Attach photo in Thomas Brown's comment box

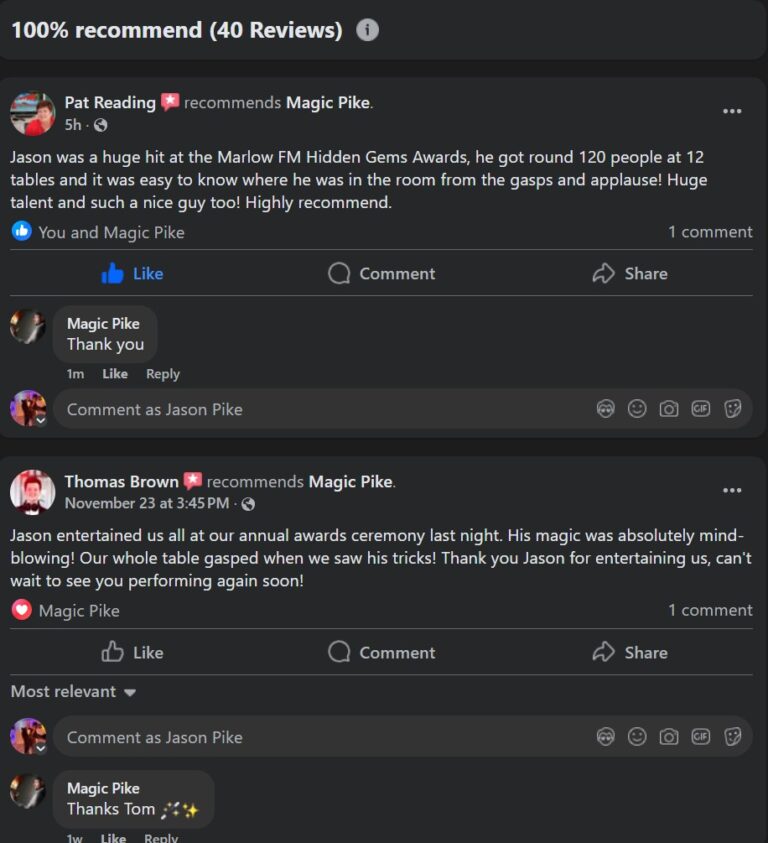(x=669, y=737)
